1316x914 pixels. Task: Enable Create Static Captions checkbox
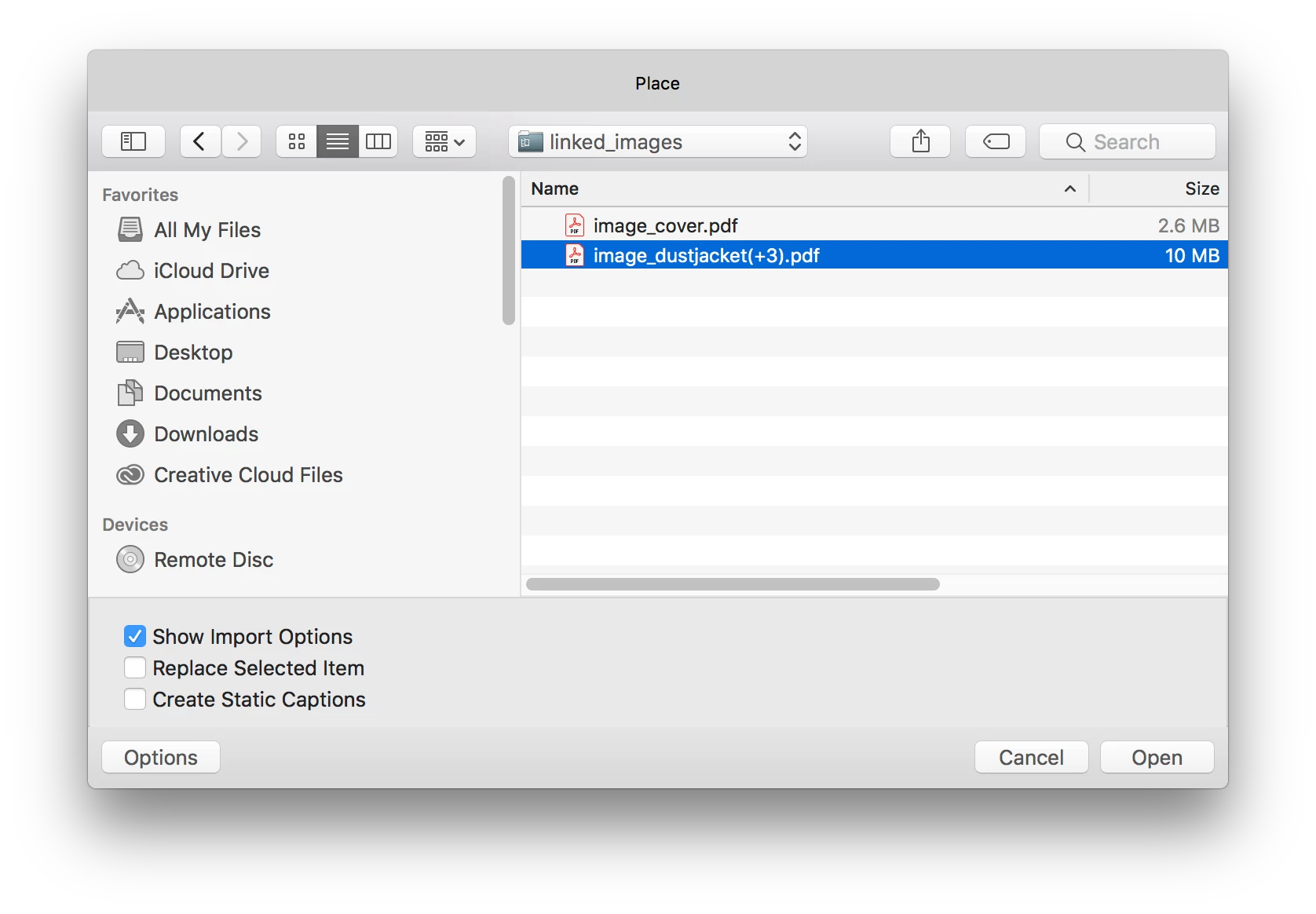pyautogui.click(x=135, y=699)
